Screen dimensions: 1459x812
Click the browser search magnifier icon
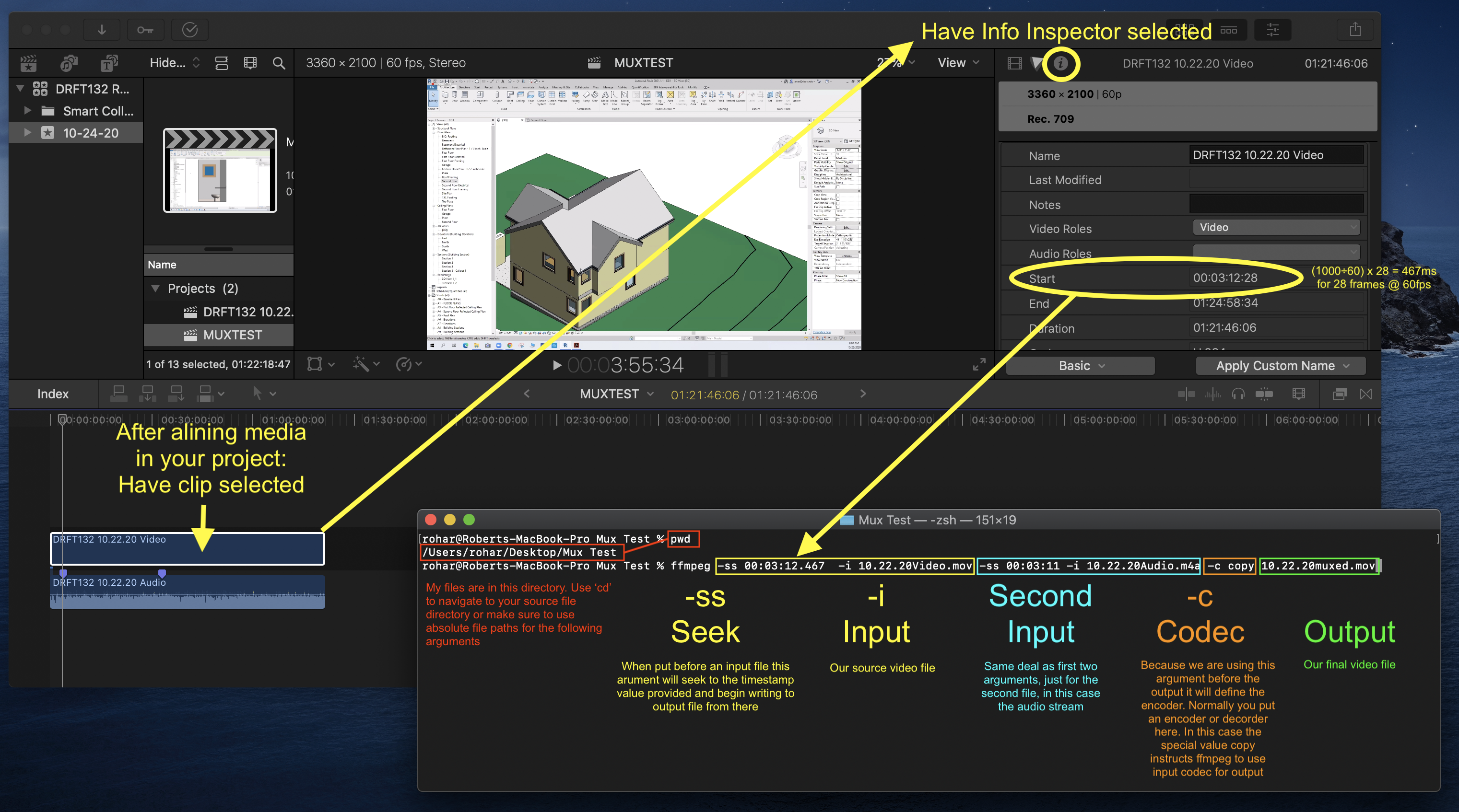click(279, 63)
